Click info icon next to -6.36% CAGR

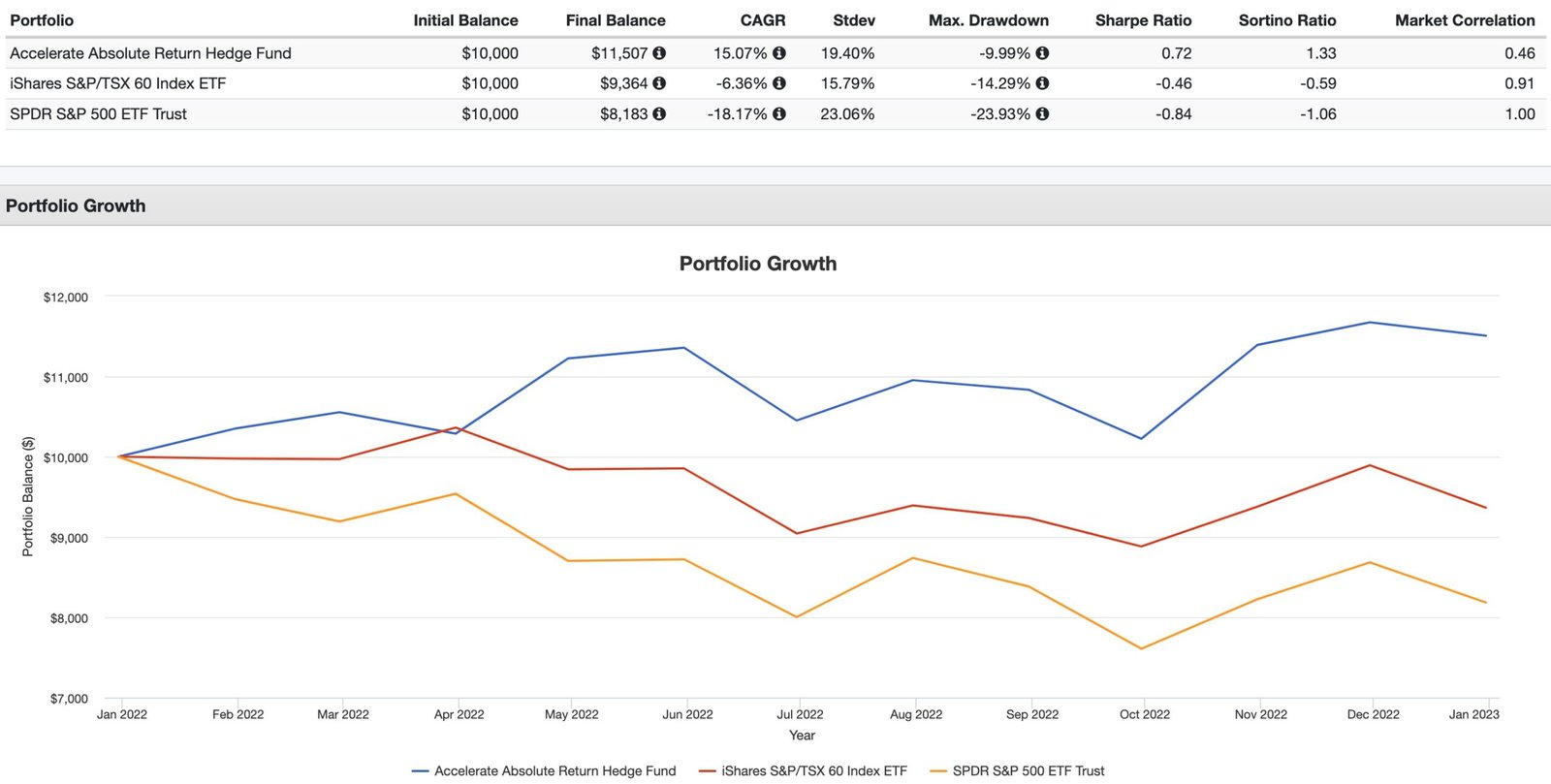click(x=779, y=83)
